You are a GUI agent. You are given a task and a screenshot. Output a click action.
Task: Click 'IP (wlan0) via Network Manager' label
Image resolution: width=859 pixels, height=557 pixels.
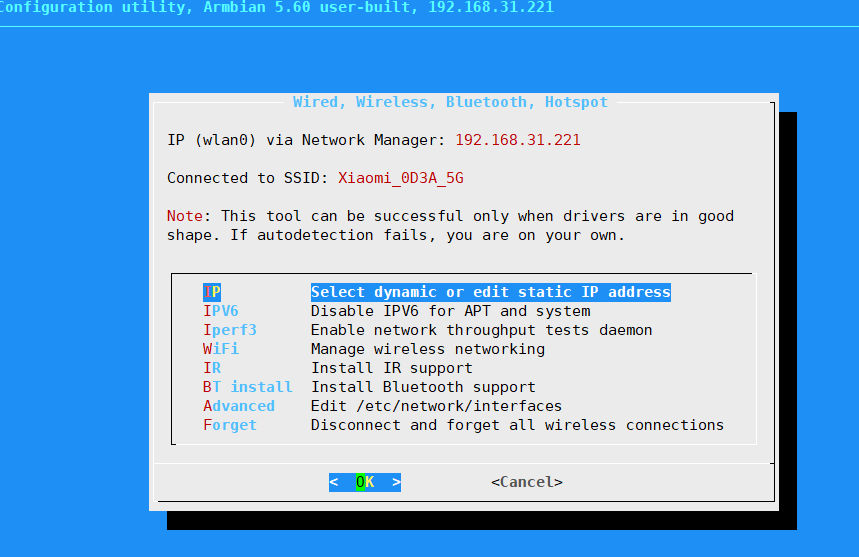click(306, 140)
